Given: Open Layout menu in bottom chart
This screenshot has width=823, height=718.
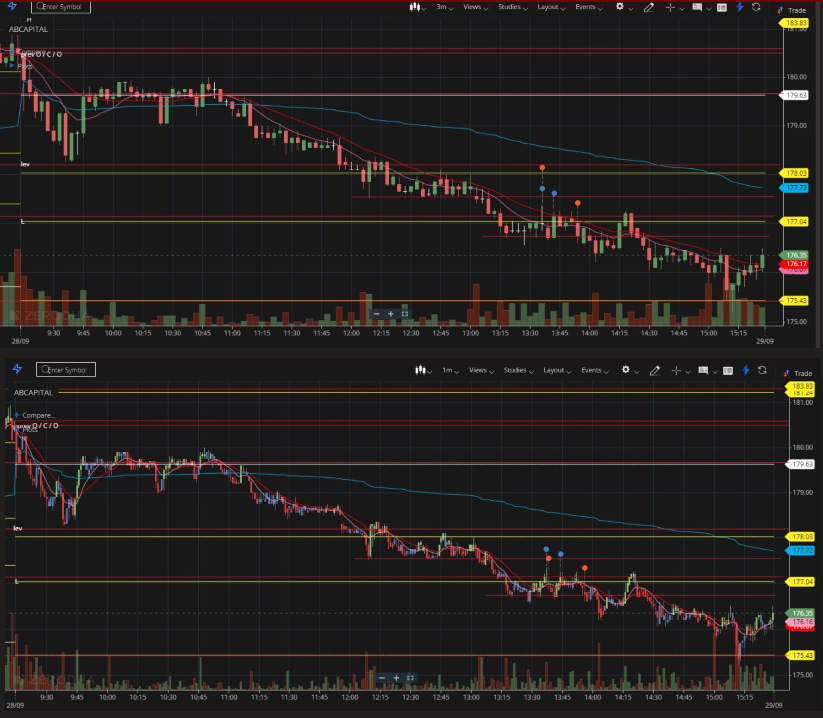Looking at the screenshot, I should pyautogui.click(x=557, y=370).
